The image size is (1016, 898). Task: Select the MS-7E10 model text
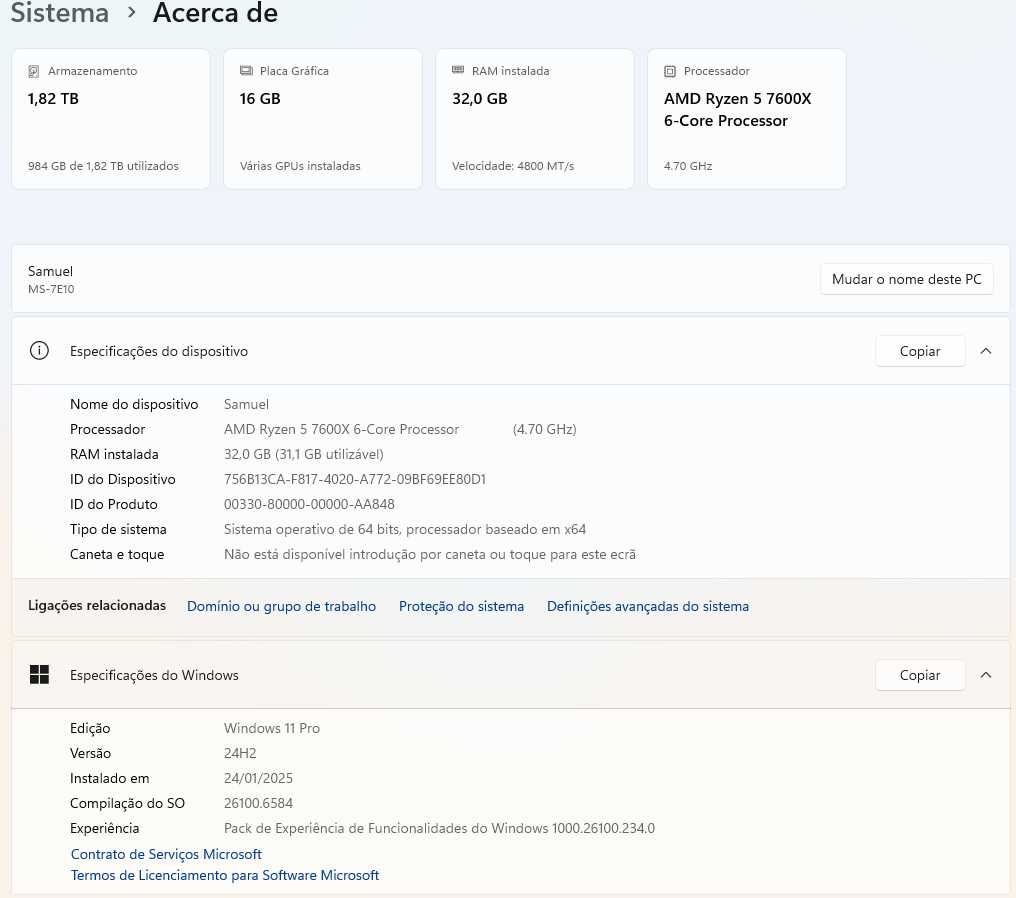51,289
